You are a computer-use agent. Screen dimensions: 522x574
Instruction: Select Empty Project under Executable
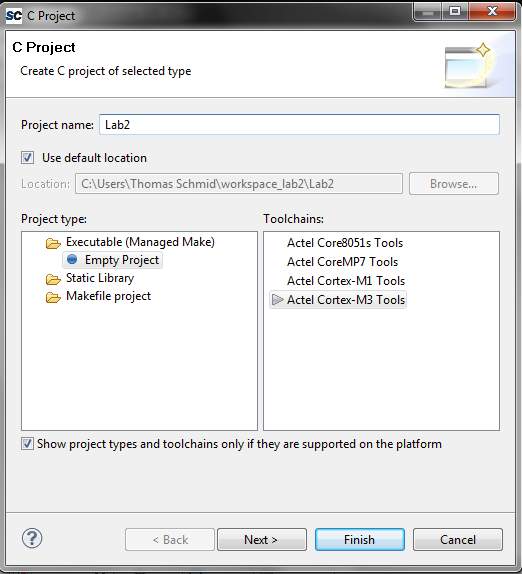coord(122,260)
